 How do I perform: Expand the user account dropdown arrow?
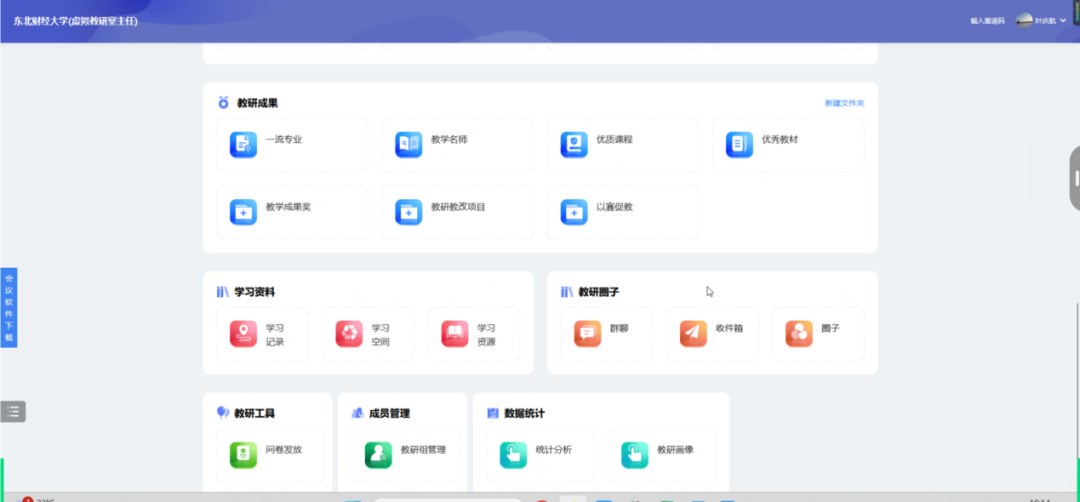[1063, 20]
